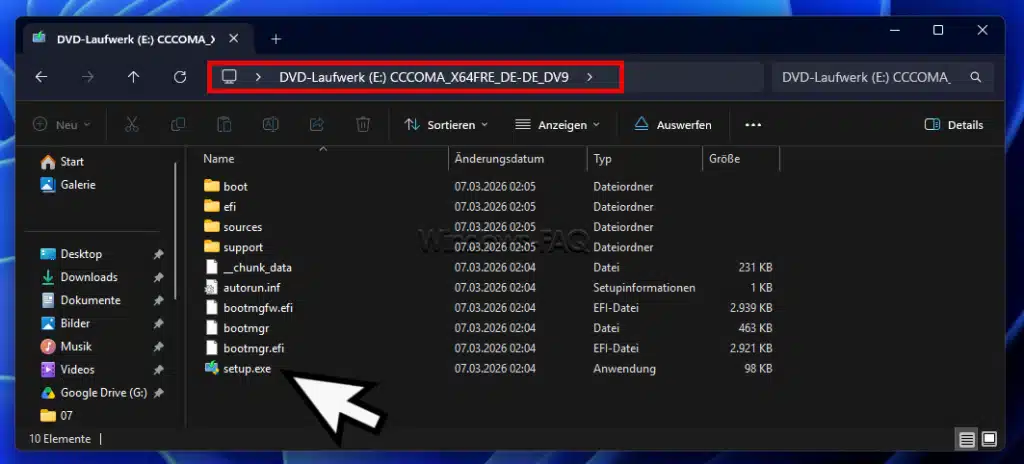Go up one folder level
The height and width of the screenshot is (464, 1024).
pyautogui.click(x=133, y=77)
